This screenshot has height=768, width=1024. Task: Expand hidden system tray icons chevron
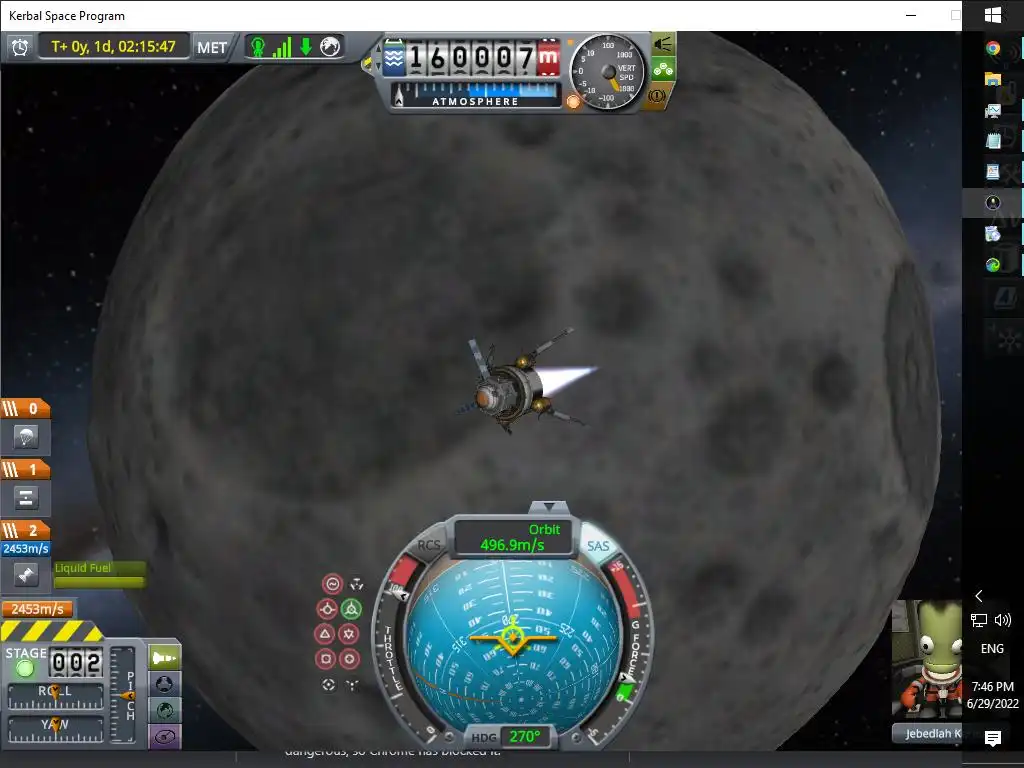[978, 596]
